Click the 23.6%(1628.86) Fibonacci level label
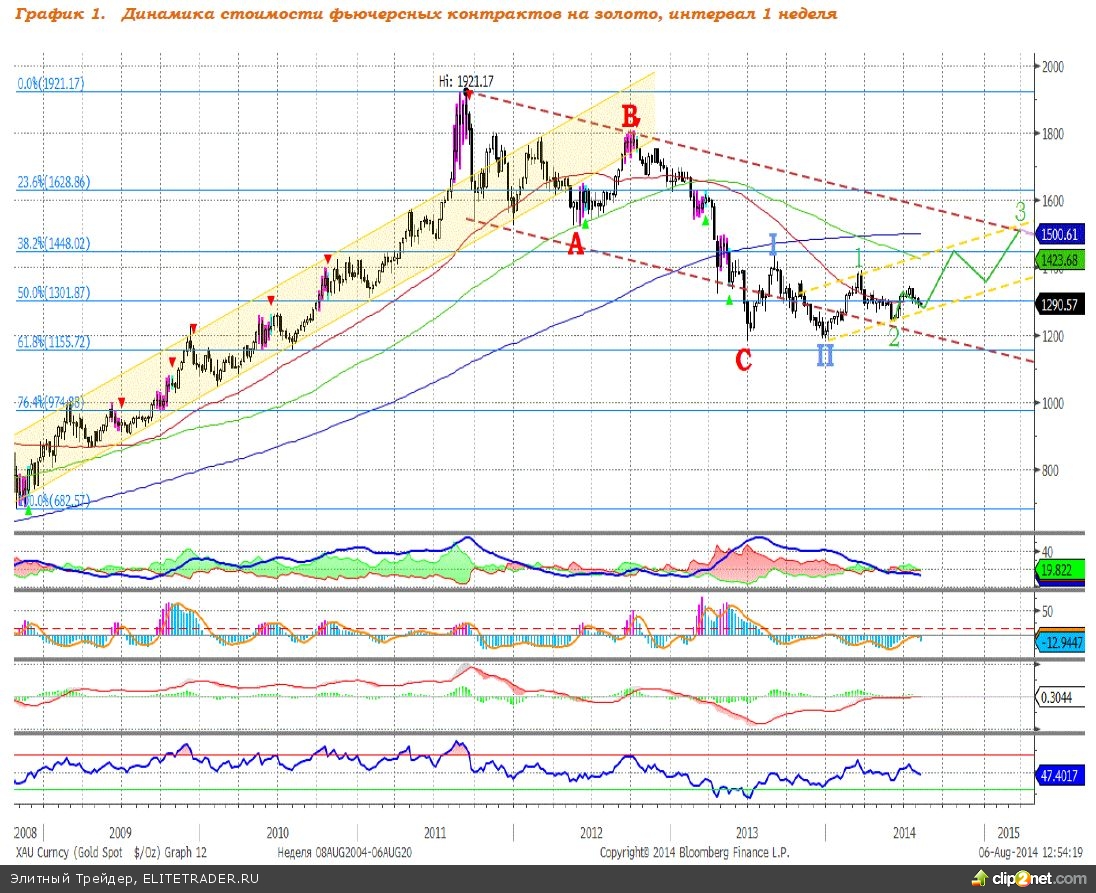This screenshot has width=1096, height=893. point(54,183)
